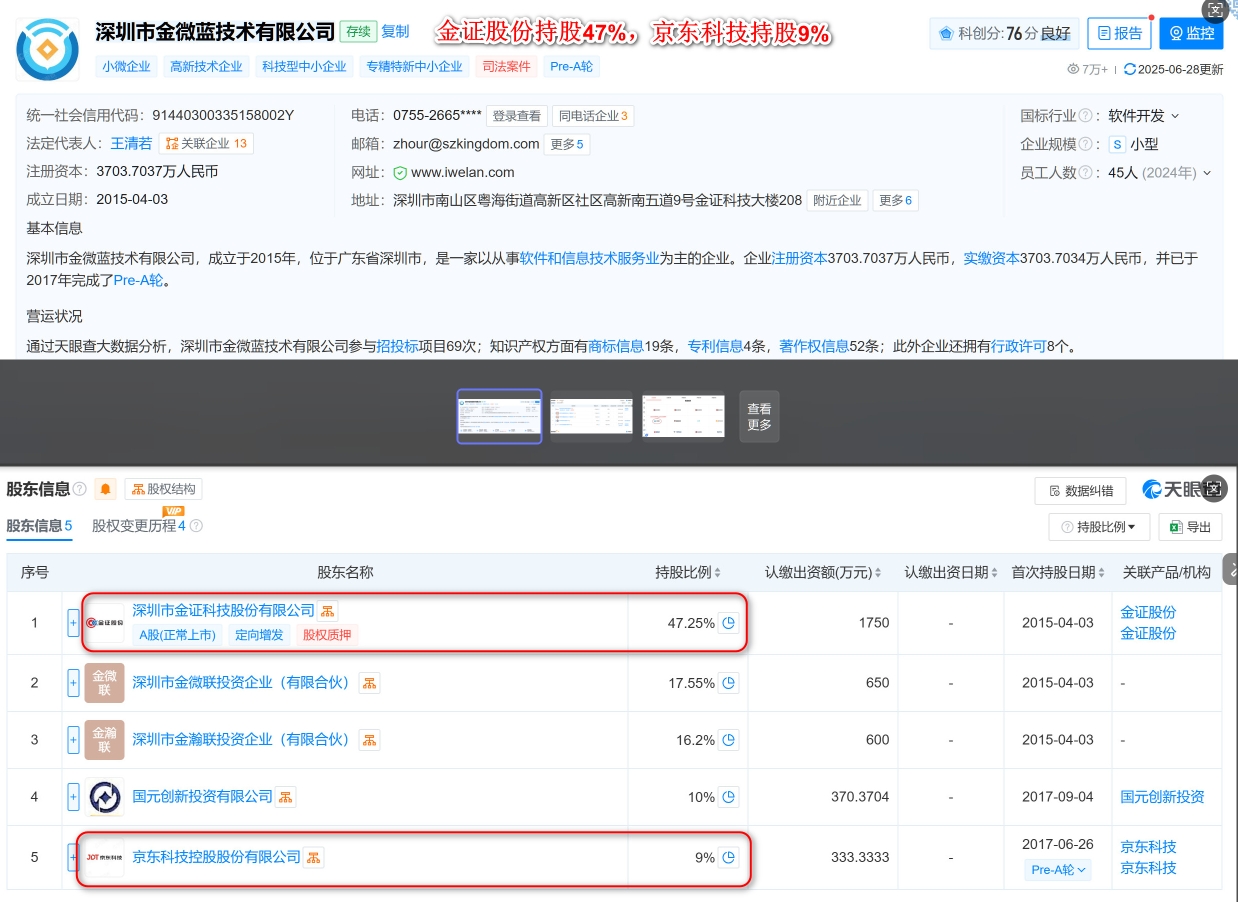
Task: Select the third screenshot thumbnail
Action: click(x=683, y=416)
